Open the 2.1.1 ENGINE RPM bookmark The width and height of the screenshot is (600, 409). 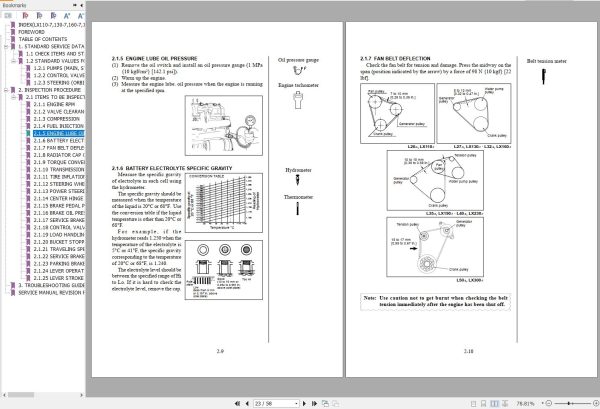point(54,104)
